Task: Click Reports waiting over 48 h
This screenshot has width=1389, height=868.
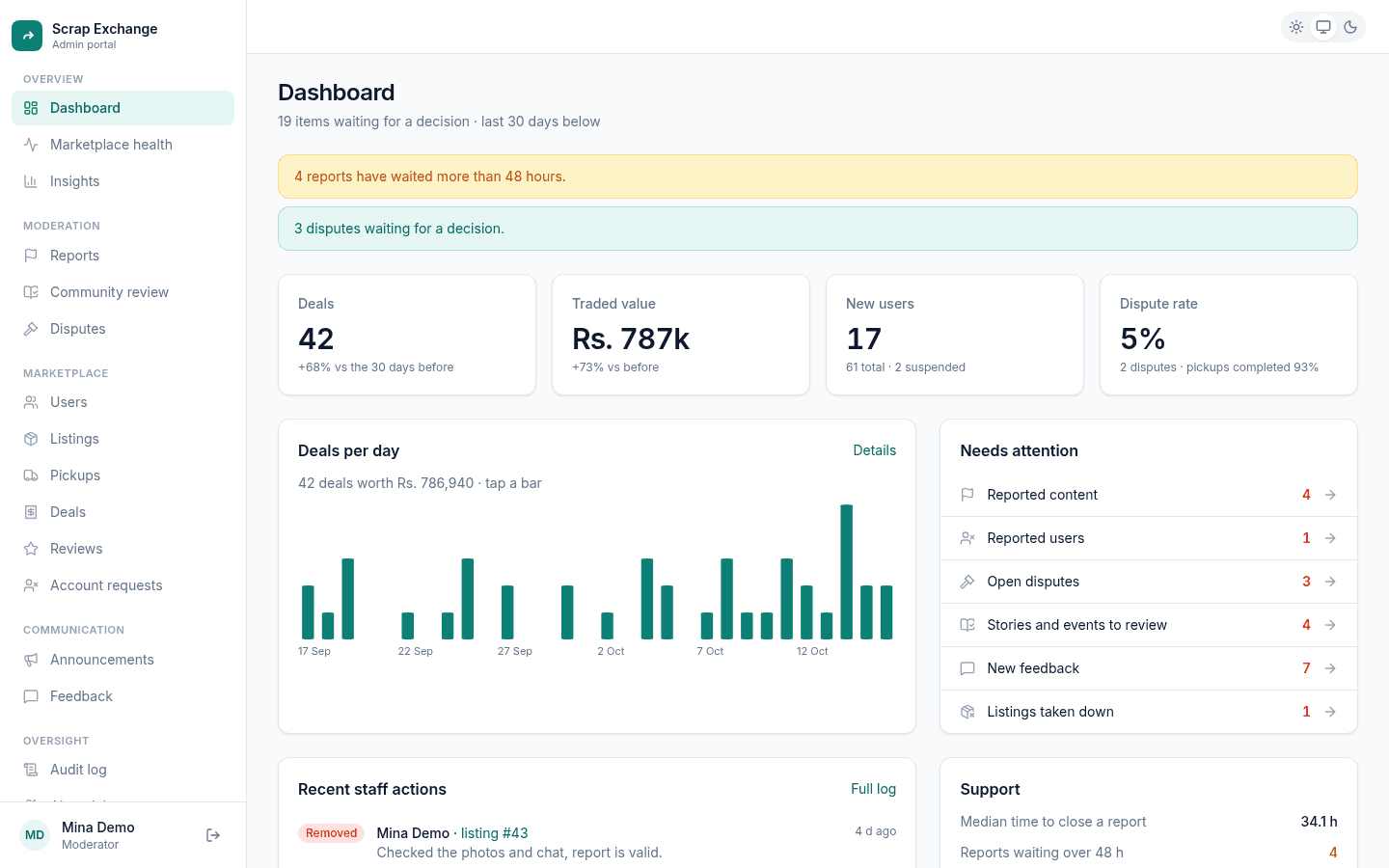Action: (1042, 853)
